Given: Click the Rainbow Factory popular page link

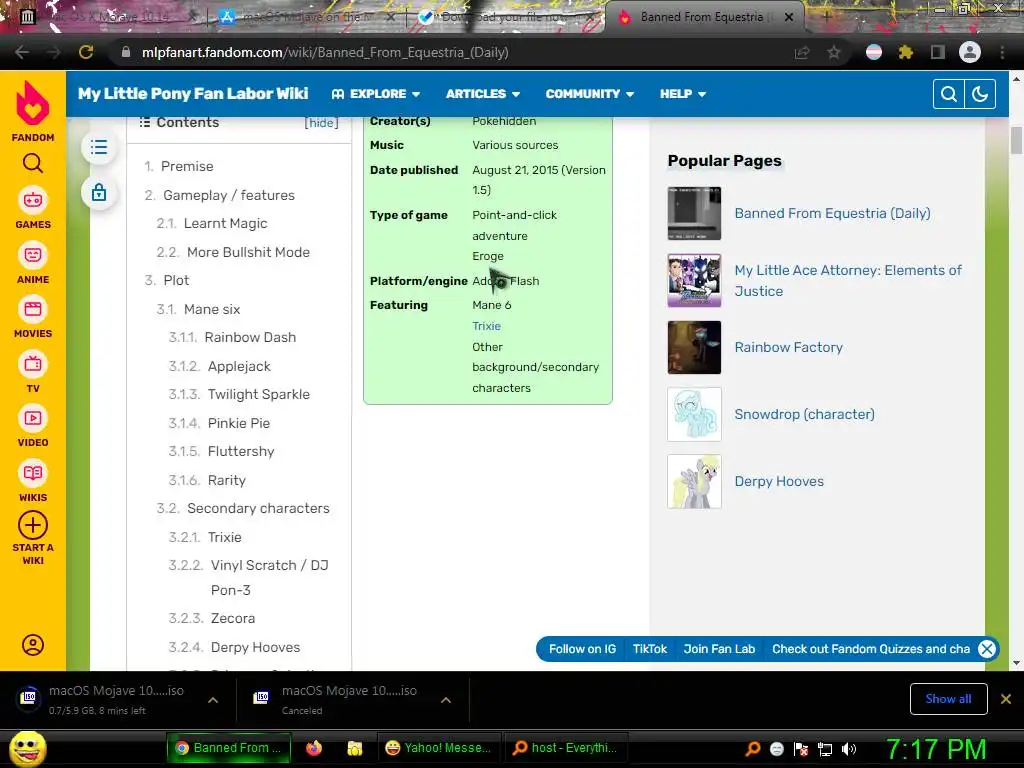Looking at the screenshot, I should [x=788, y=347].
